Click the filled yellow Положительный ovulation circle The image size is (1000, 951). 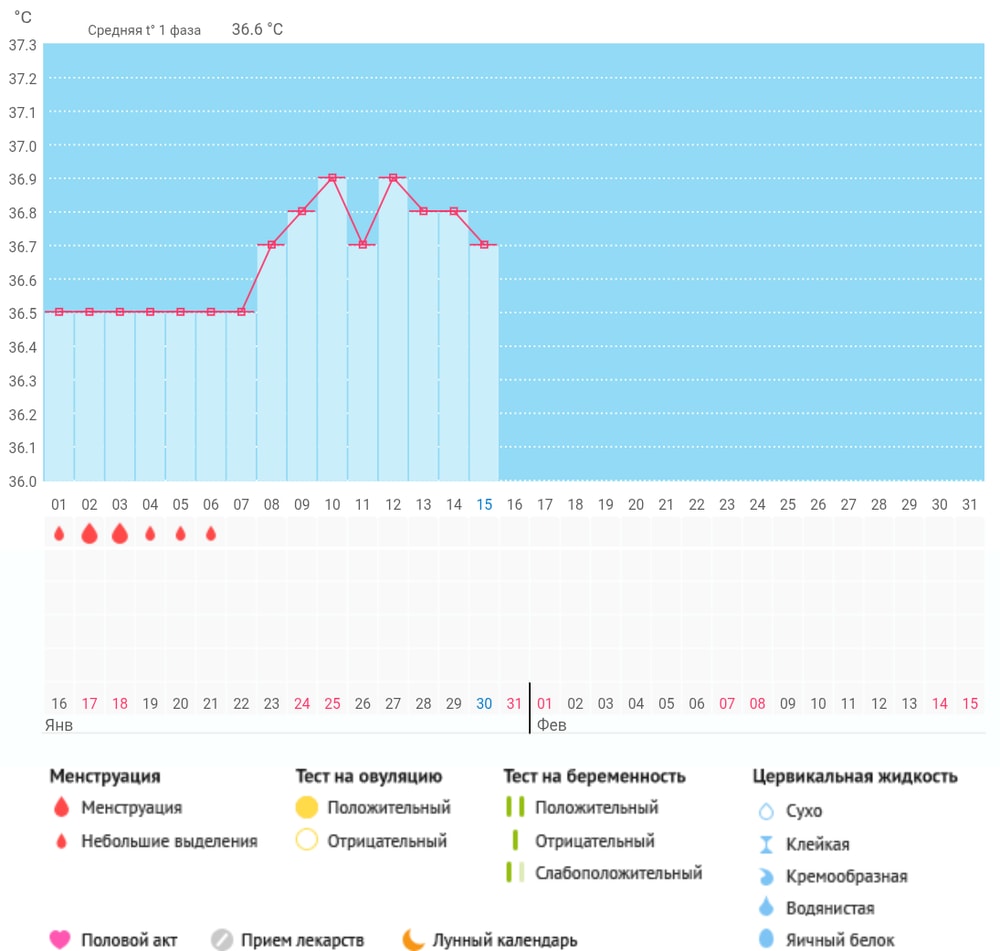point(307,807)
